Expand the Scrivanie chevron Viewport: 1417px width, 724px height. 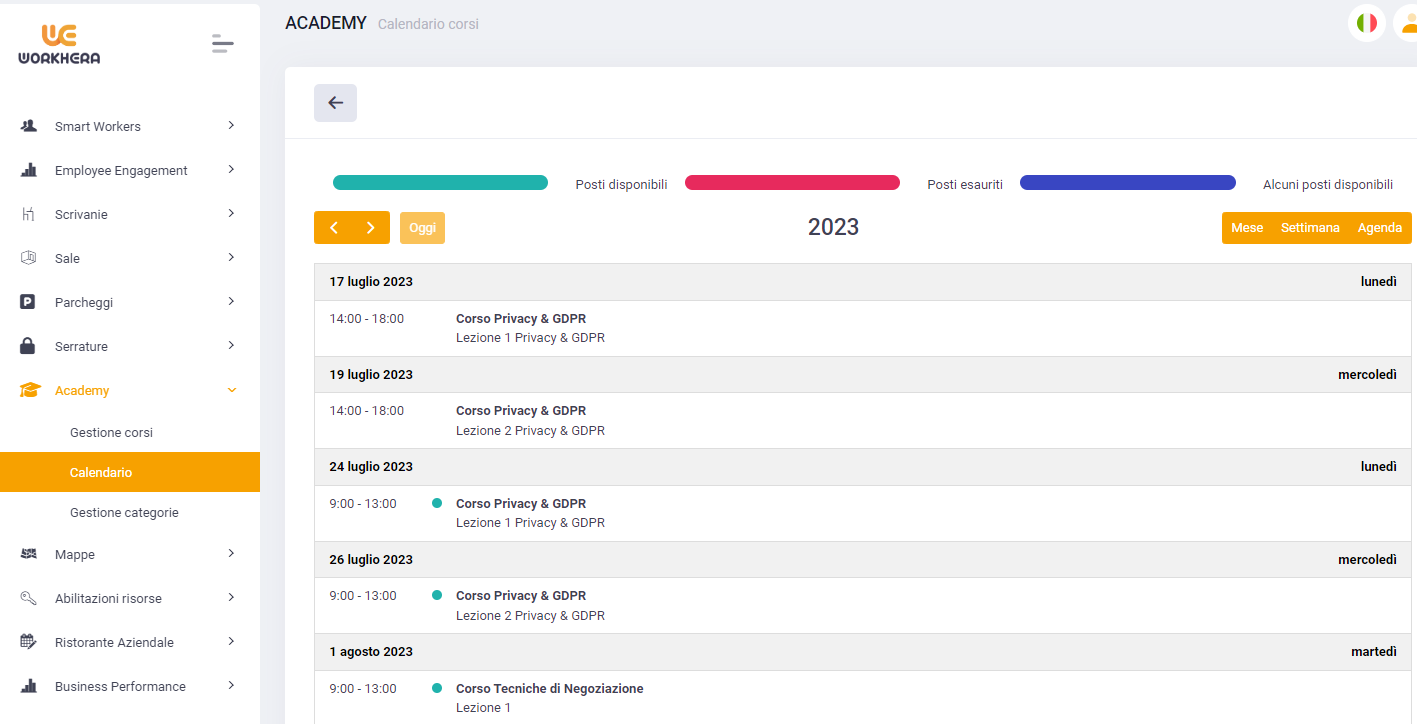coord(231,214)
